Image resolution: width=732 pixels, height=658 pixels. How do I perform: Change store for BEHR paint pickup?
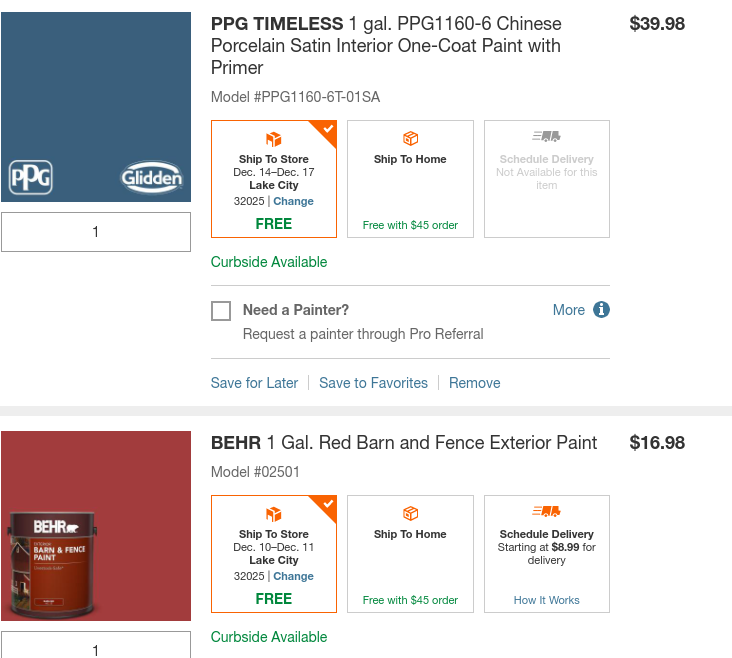[294, 576]
